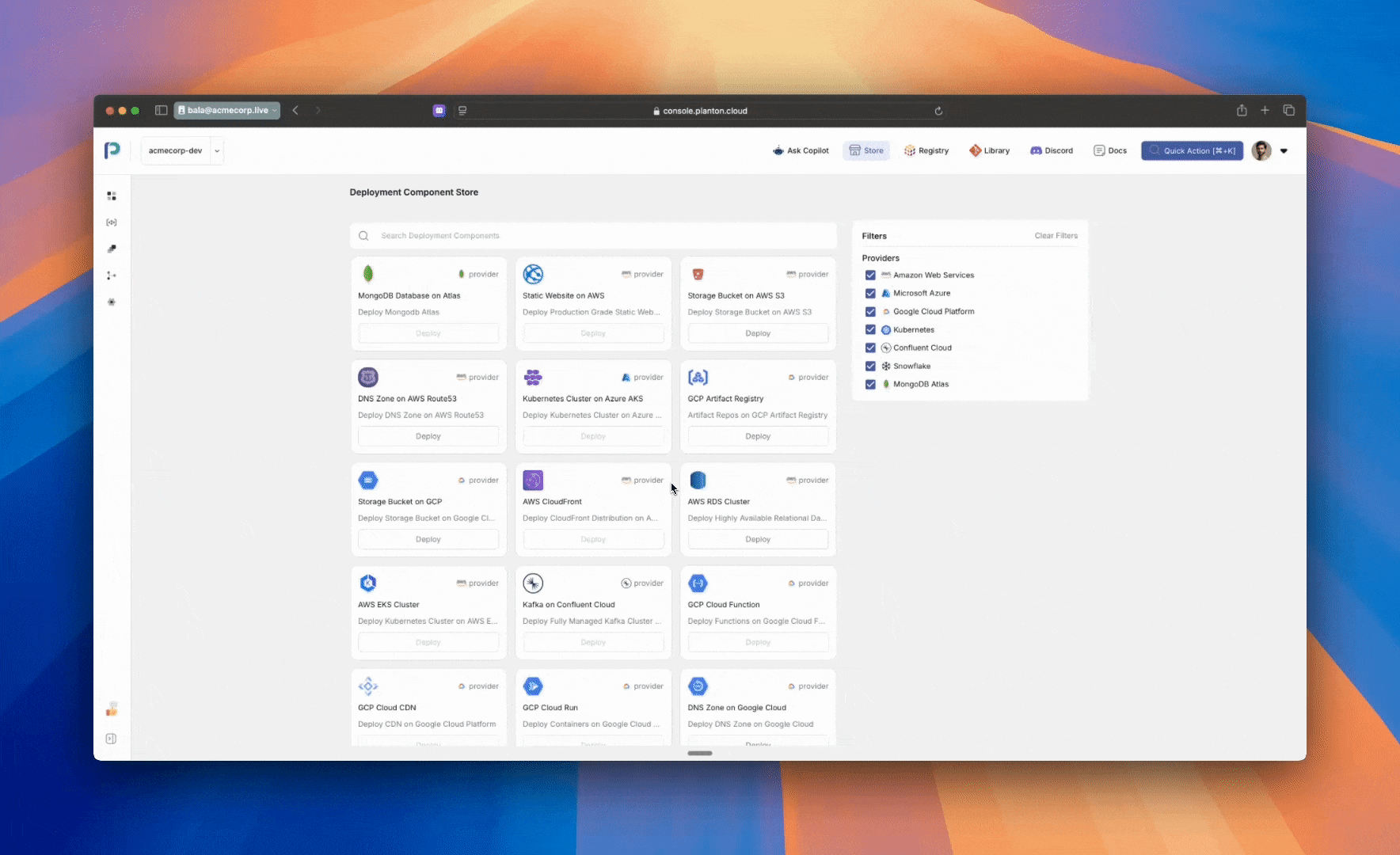
Task: Show Safari tab overview icon
Action: point(1288,110)
